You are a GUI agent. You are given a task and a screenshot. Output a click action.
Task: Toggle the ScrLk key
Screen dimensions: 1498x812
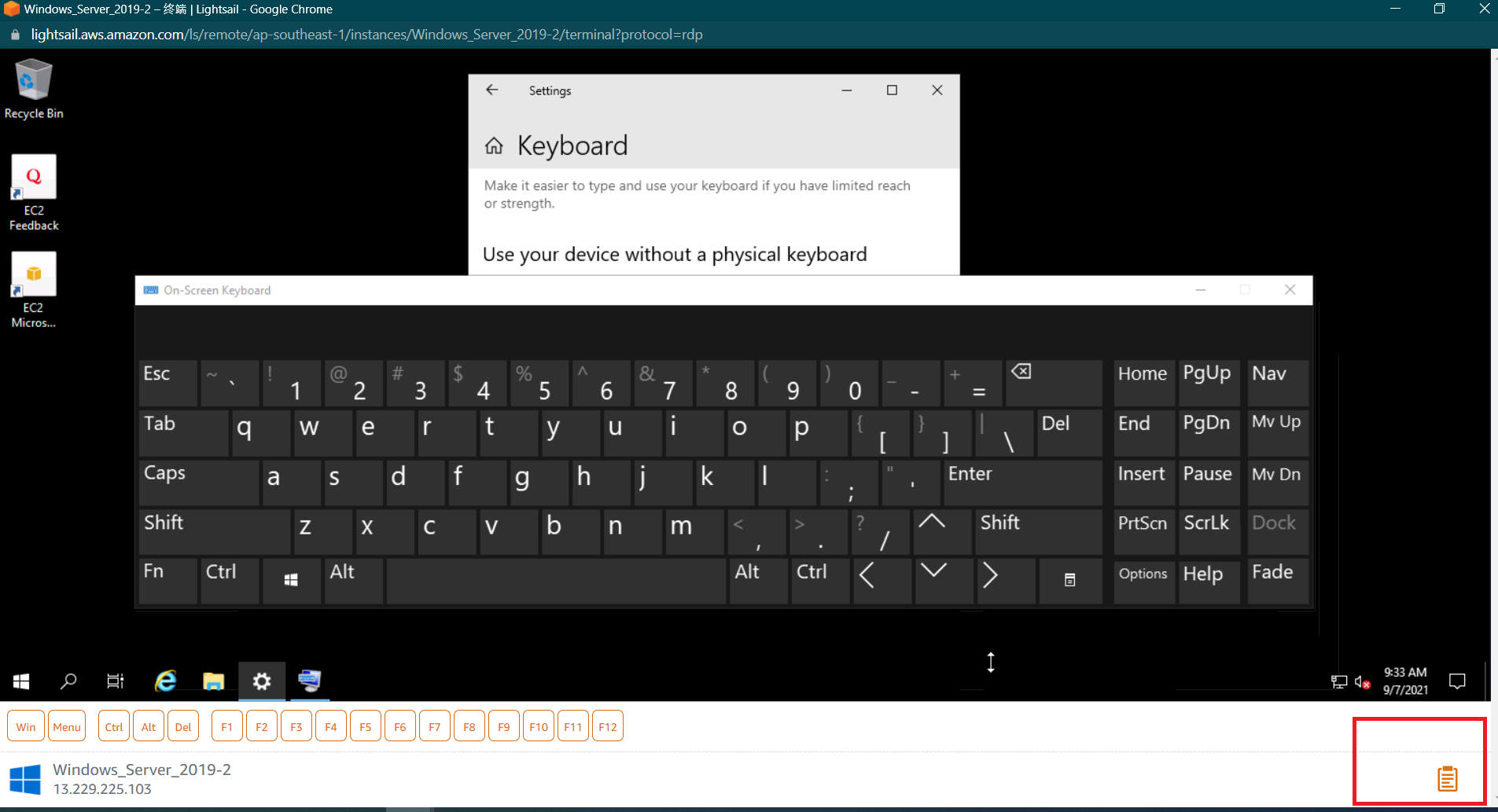coord(1209,532)
